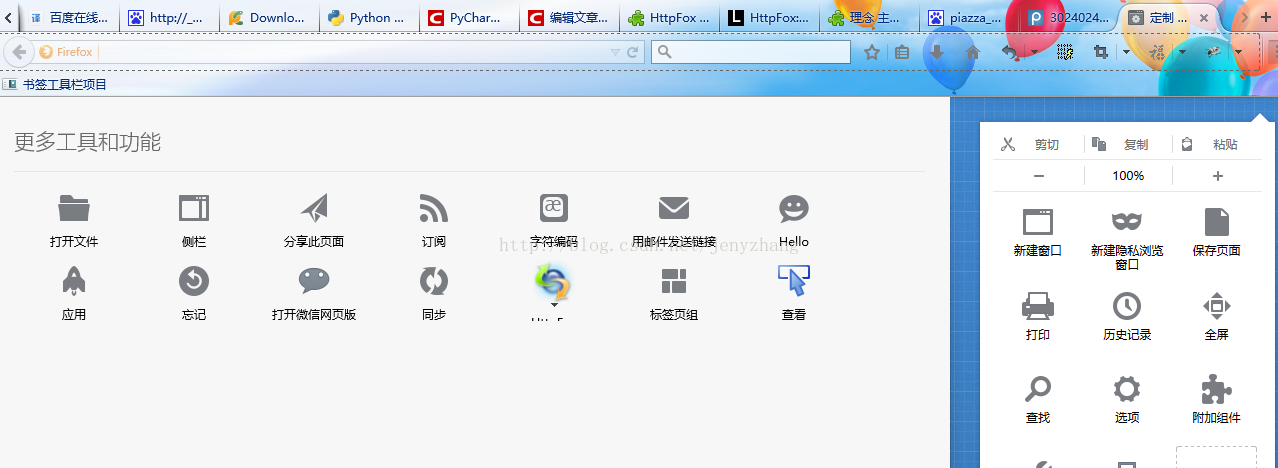Open History (历史记录) clock icon

click(1127, 305)
